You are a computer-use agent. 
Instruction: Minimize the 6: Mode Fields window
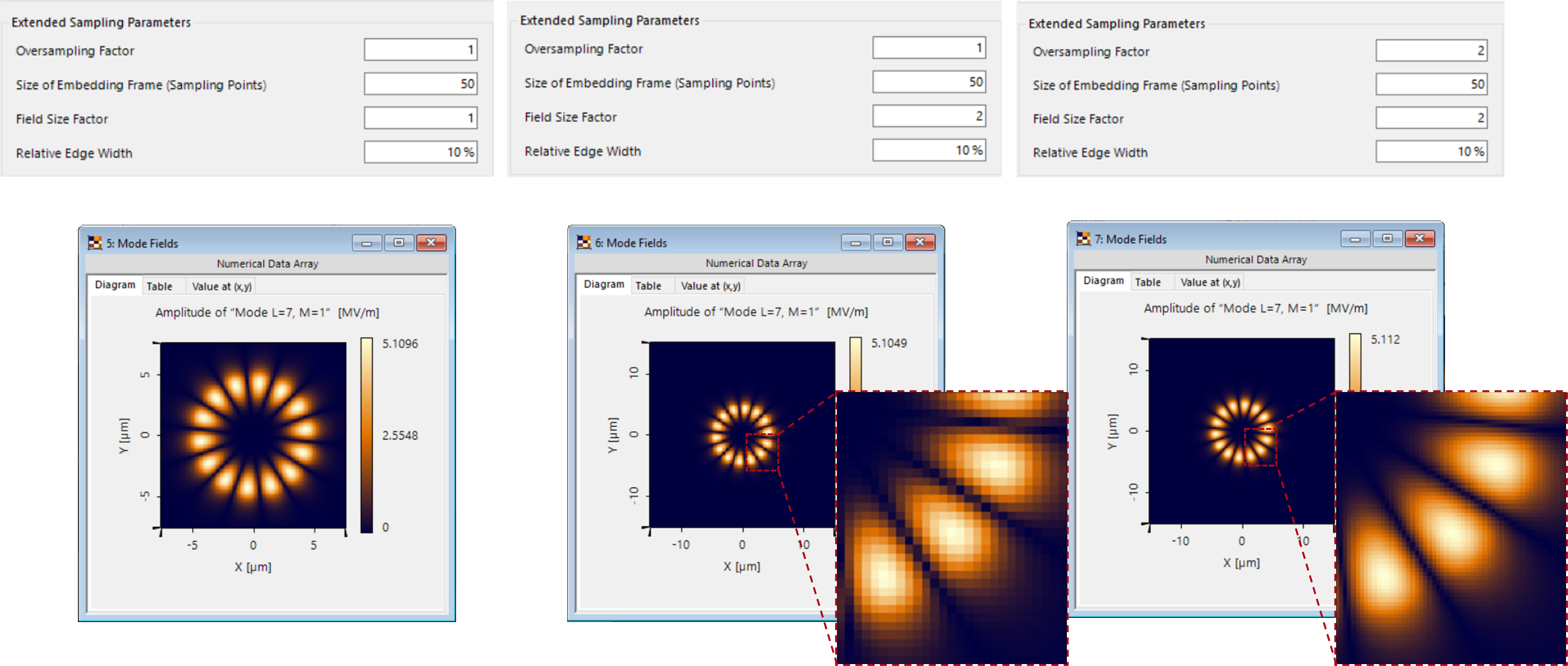pyautogui.click(x=856, y=242)
